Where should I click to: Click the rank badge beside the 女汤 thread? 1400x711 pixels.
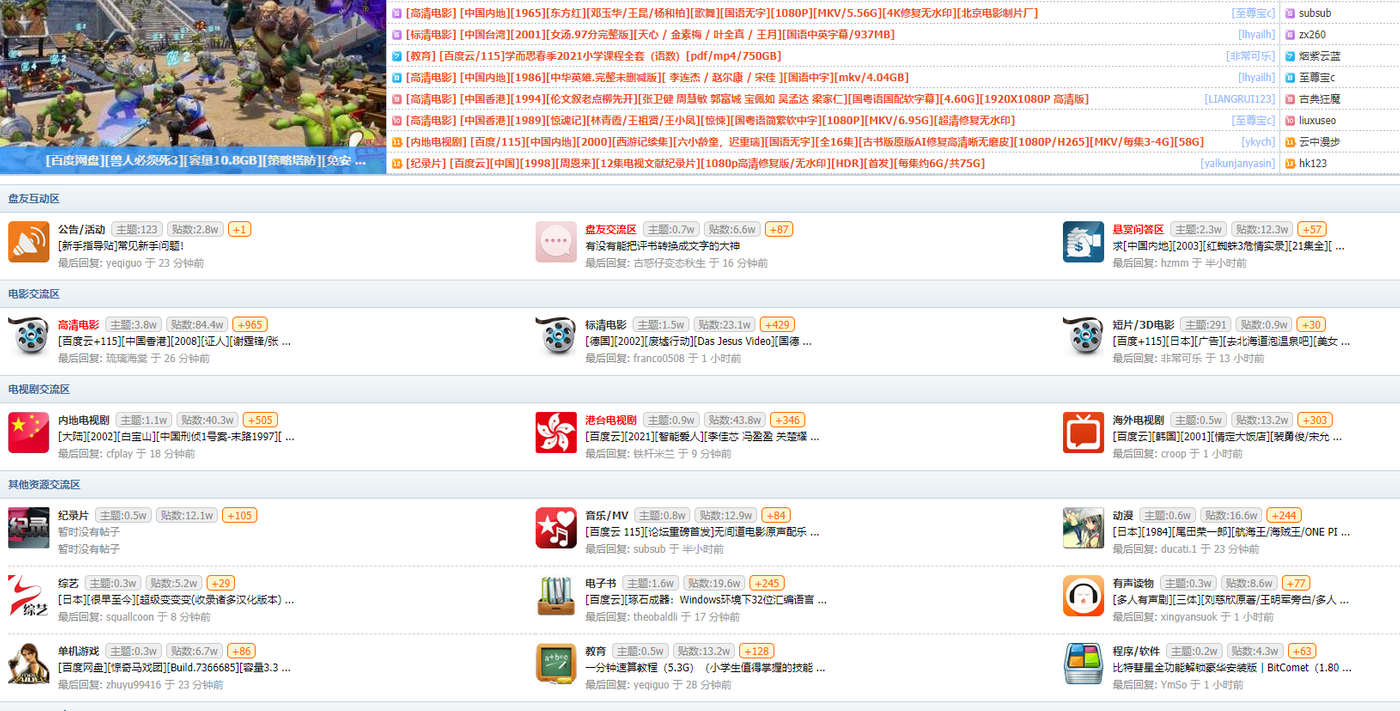coord(397,35)
